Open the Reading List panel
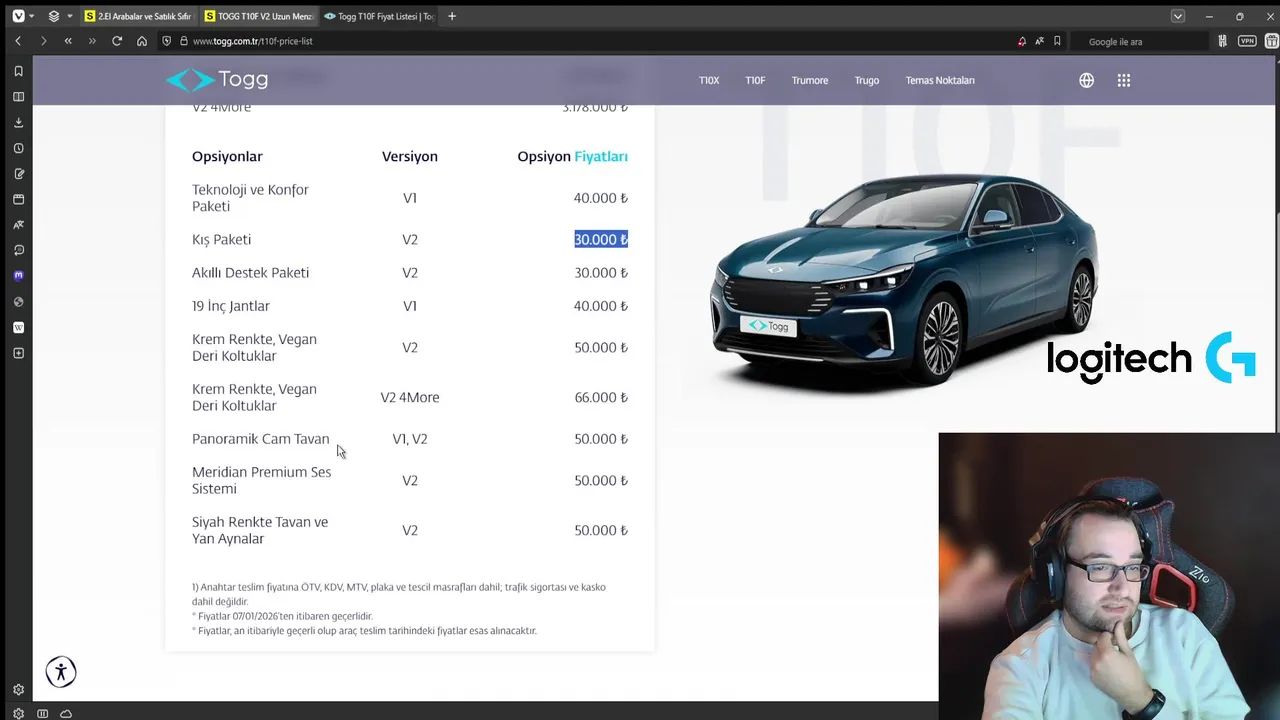Viewport: 1280px width, 720px height. [x=18, y=97]
